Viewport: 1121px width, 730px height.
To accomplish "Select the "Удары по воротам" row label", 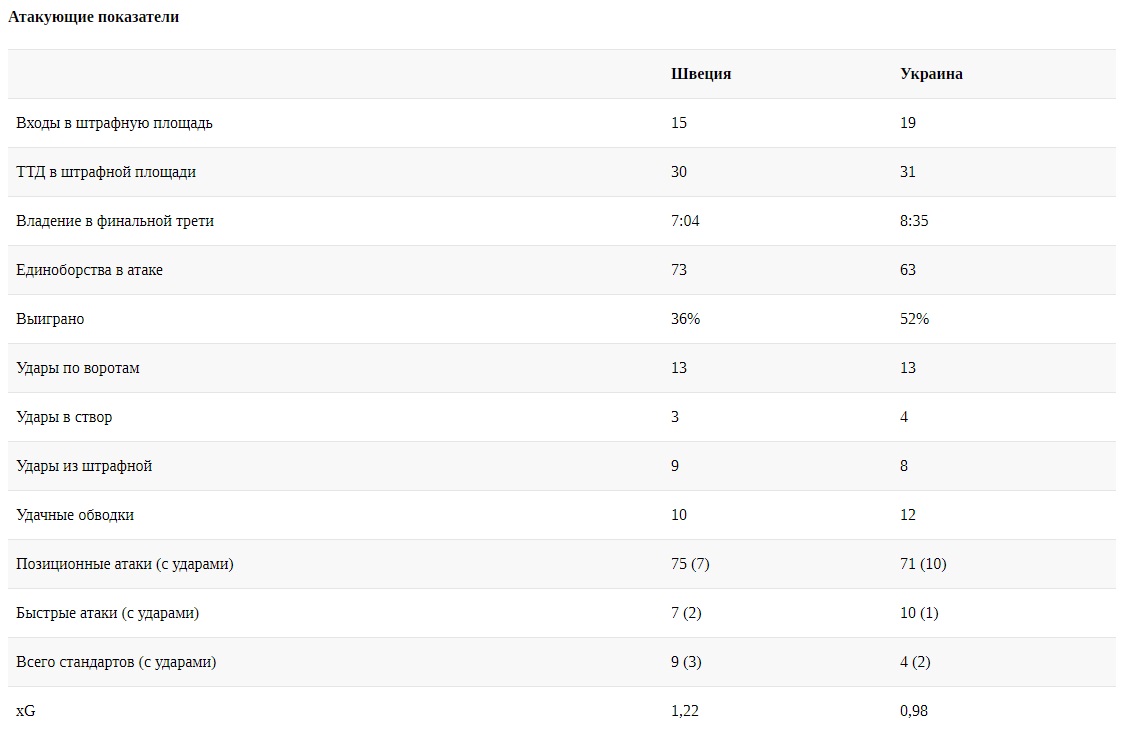I will tap(78, 368).
